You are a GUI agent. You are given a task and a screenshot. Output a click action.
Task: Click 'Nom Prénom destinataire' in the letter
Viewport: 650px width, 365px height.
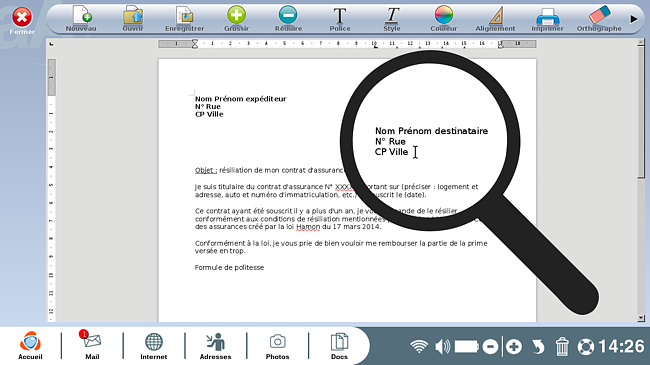431,131
